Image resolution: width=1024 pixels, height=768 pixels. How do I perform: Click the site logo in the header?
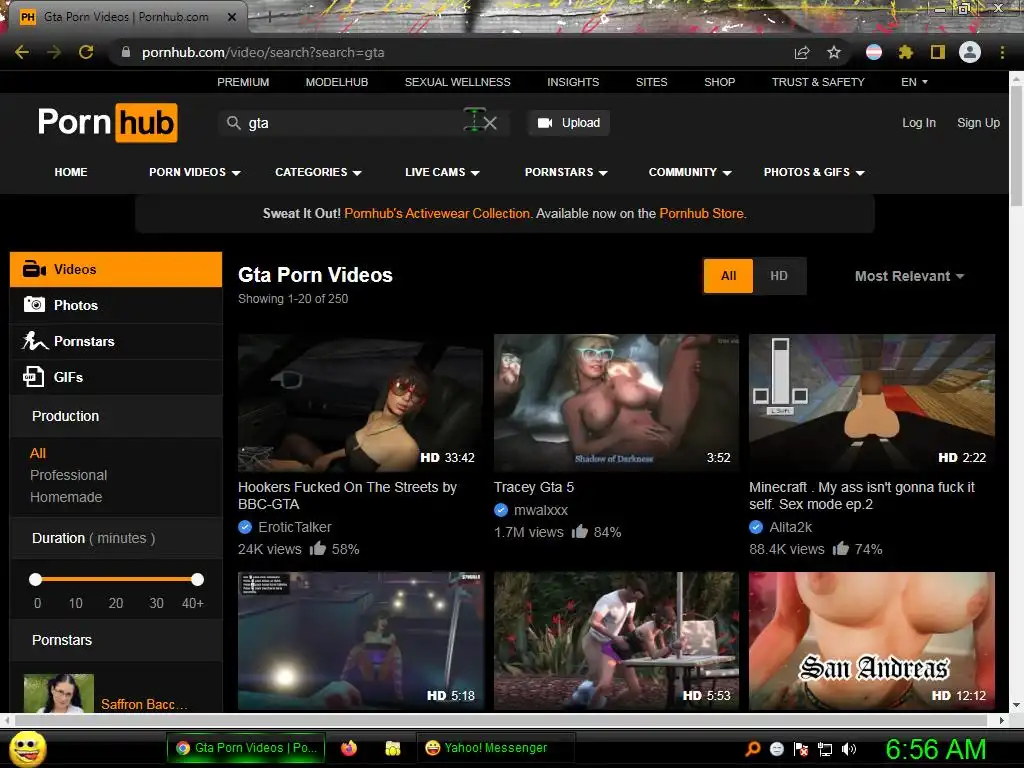click(108, 122)
